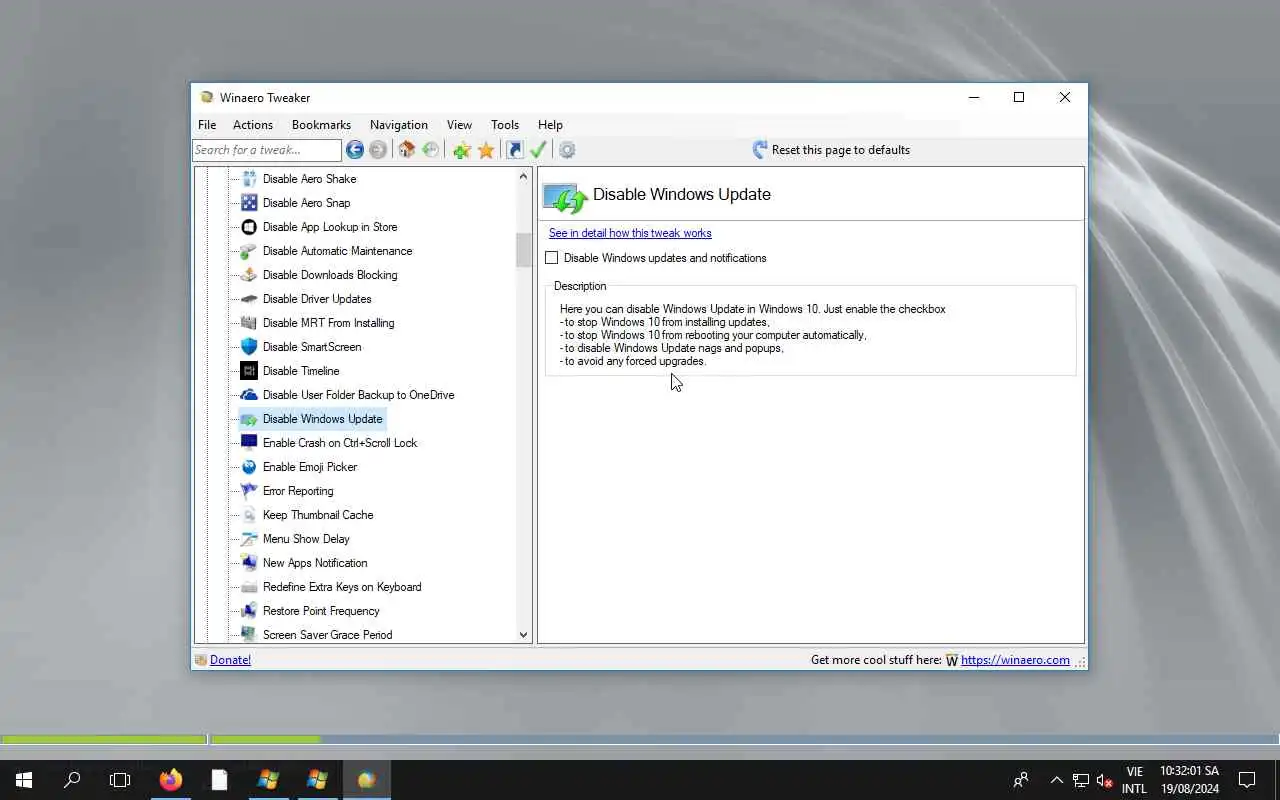Open settings gear in the toolbar

point(567,150)
